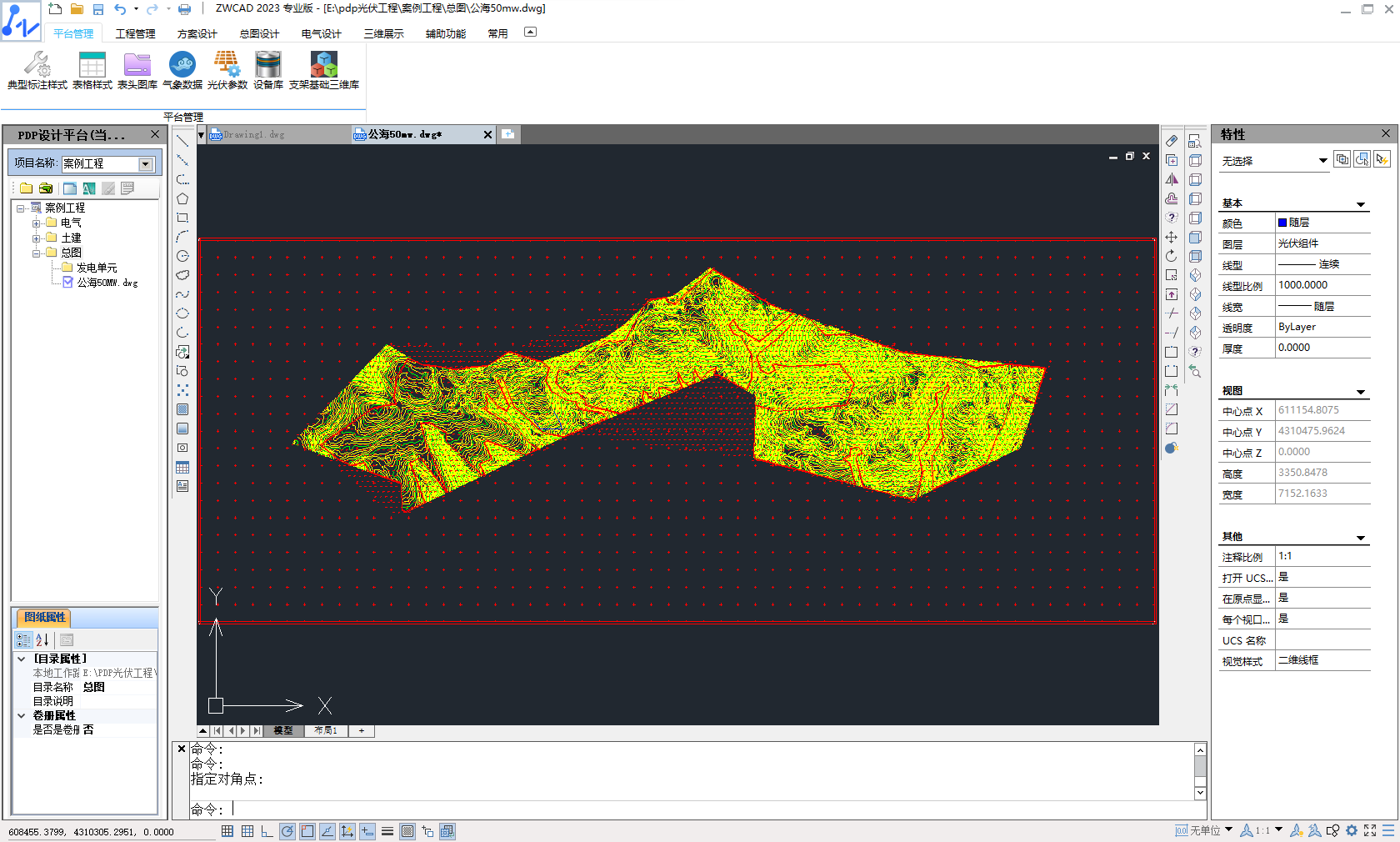Select the Explode tool with bomb icon

[x=1172, y=448]
